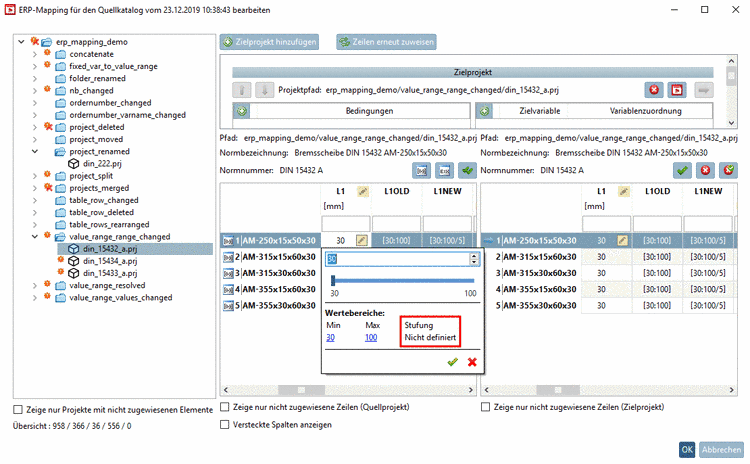Click the red X icon above target table
Image resolution: width=750 pixels, height=464 pixels.
705,170
